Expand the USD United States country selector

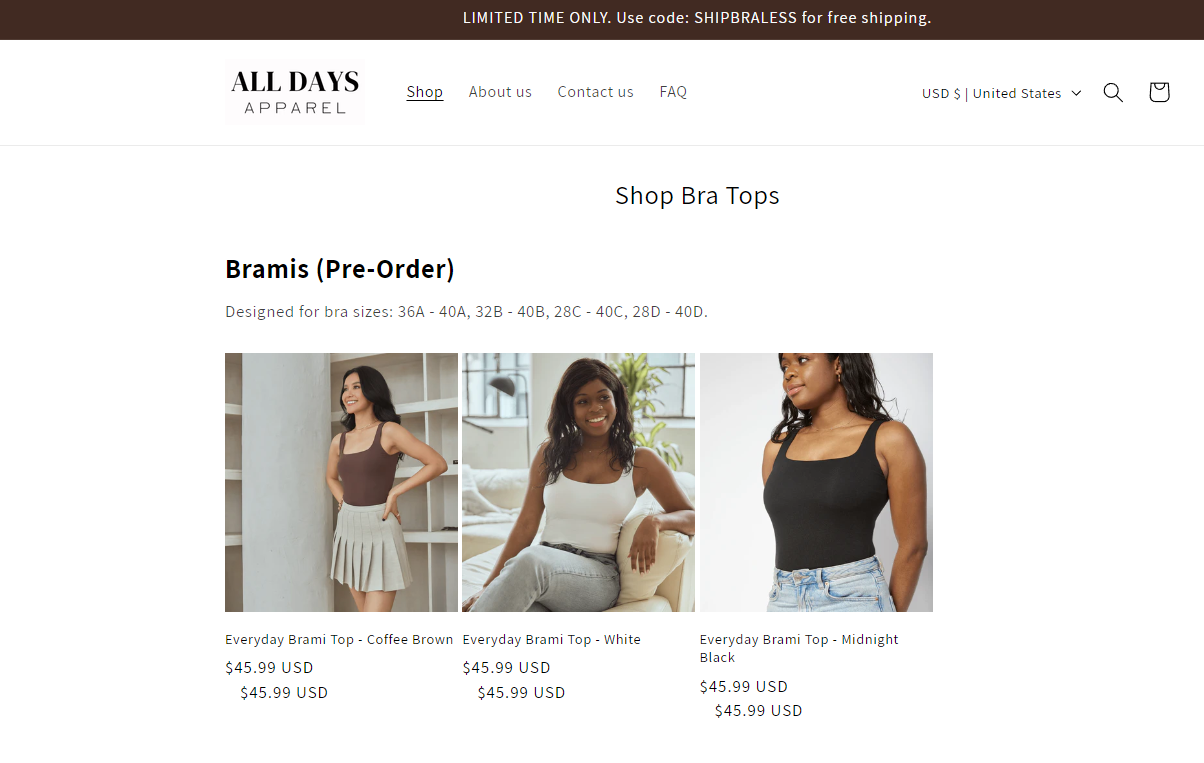click(1001, 93)
